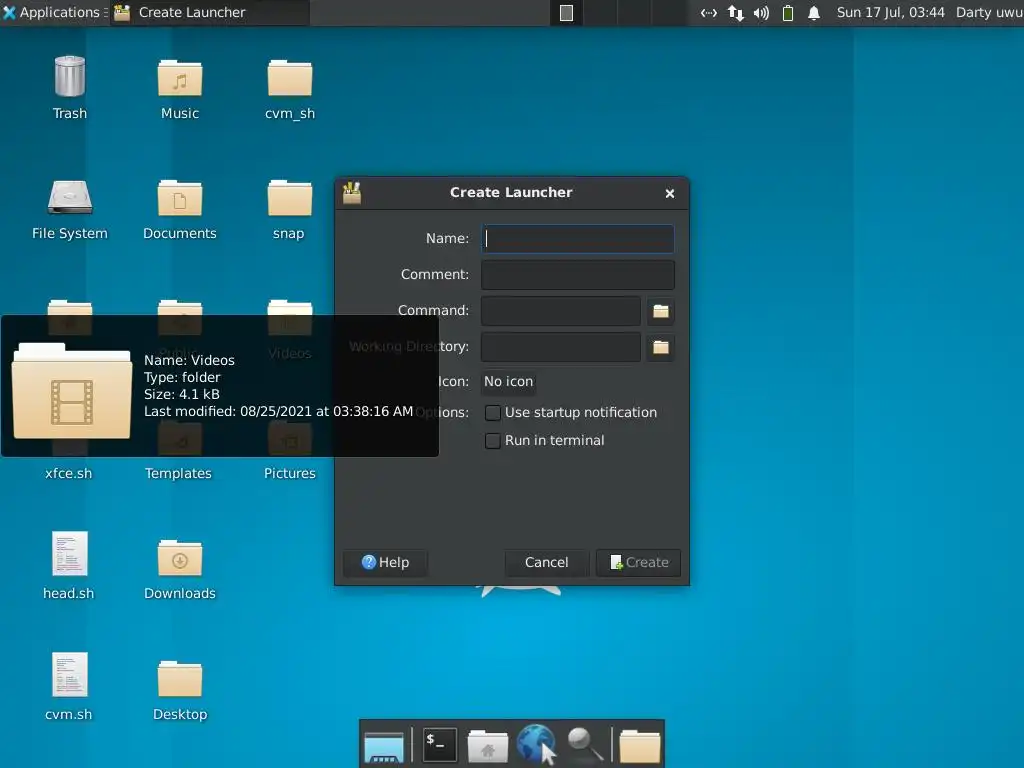Open the network connection tray icon
1024x768 pixels.
(709, 13)
